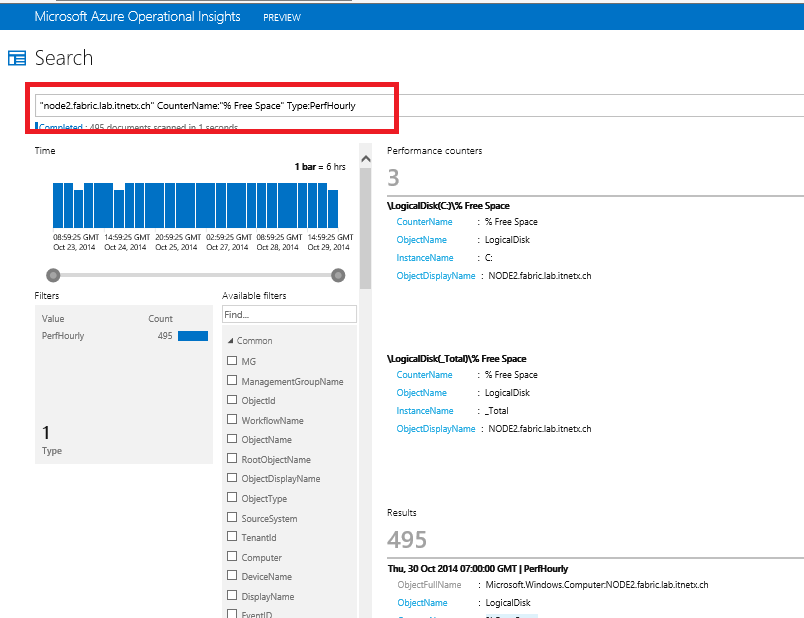The height and width of the screenshot is (618, 804).
Task: Check the DisplayName filter checkbox
Action: [232, 595]
